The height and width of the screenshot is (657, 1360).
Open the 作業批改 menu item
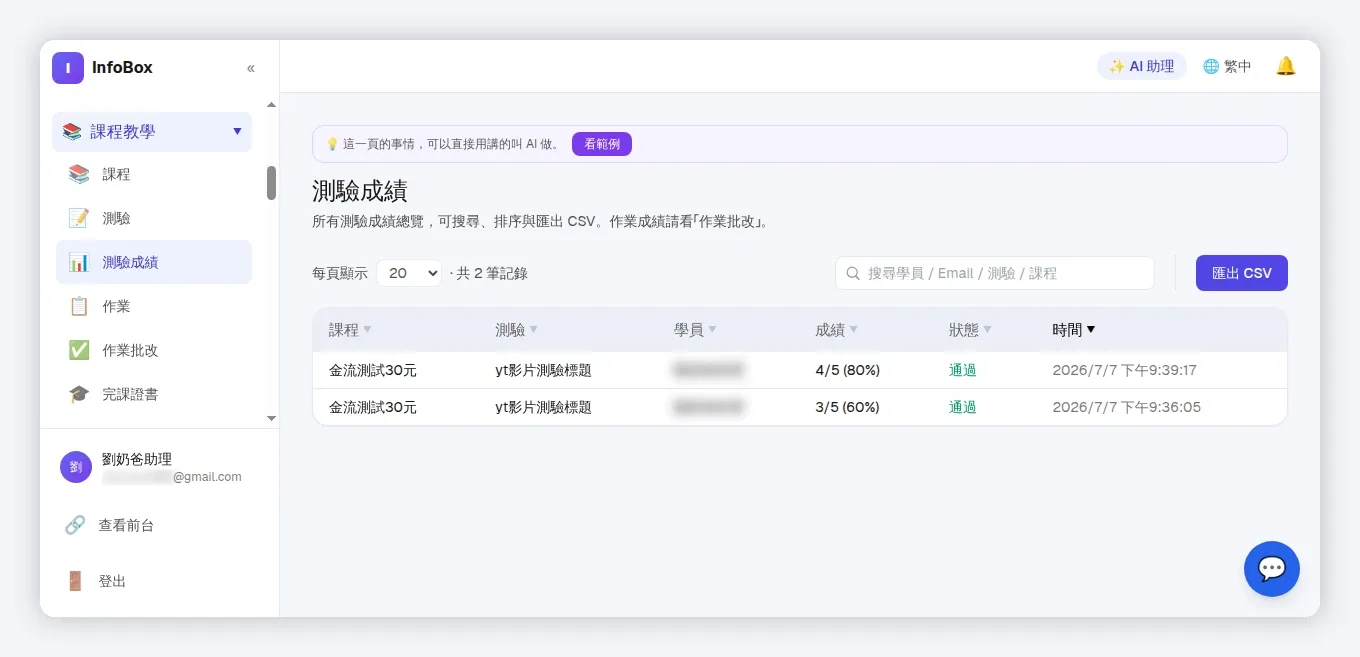click(x=154, y=350)
